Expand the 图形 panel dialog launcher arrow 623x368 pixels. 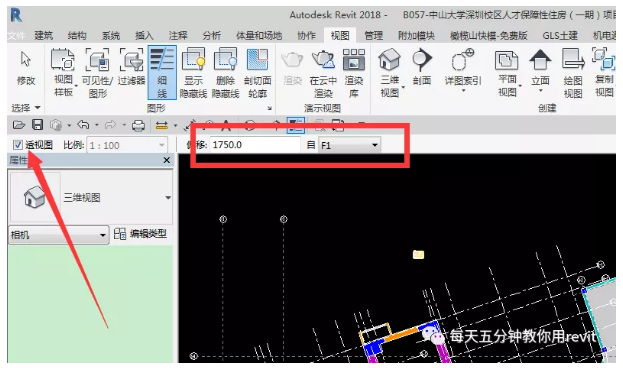click(x=269, y=108)
